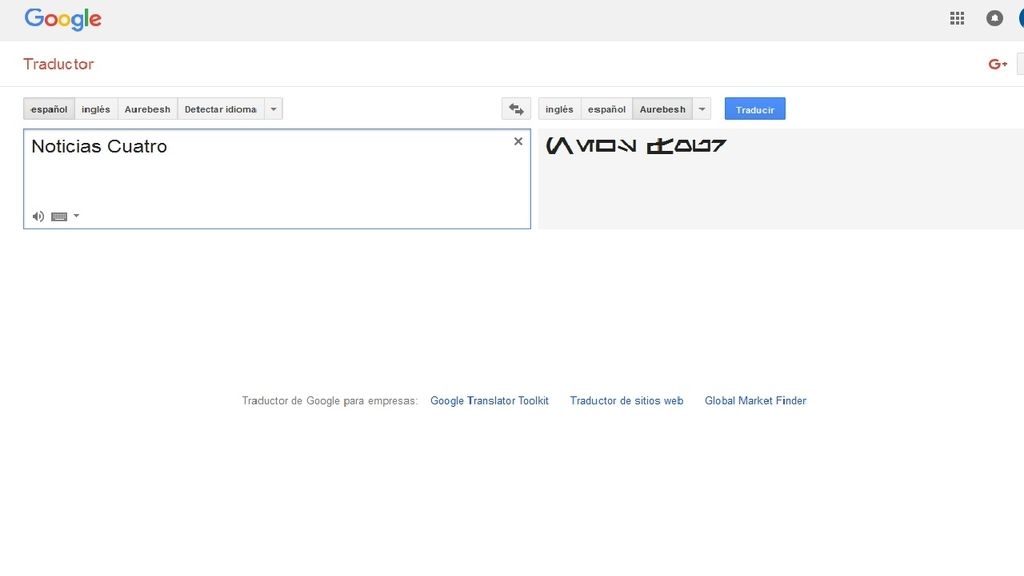This screenshot has width=1024, height=576.
Task: Click in the Noticias Cuatro text box
Action: pyautogui.click(x=277, y=179)
